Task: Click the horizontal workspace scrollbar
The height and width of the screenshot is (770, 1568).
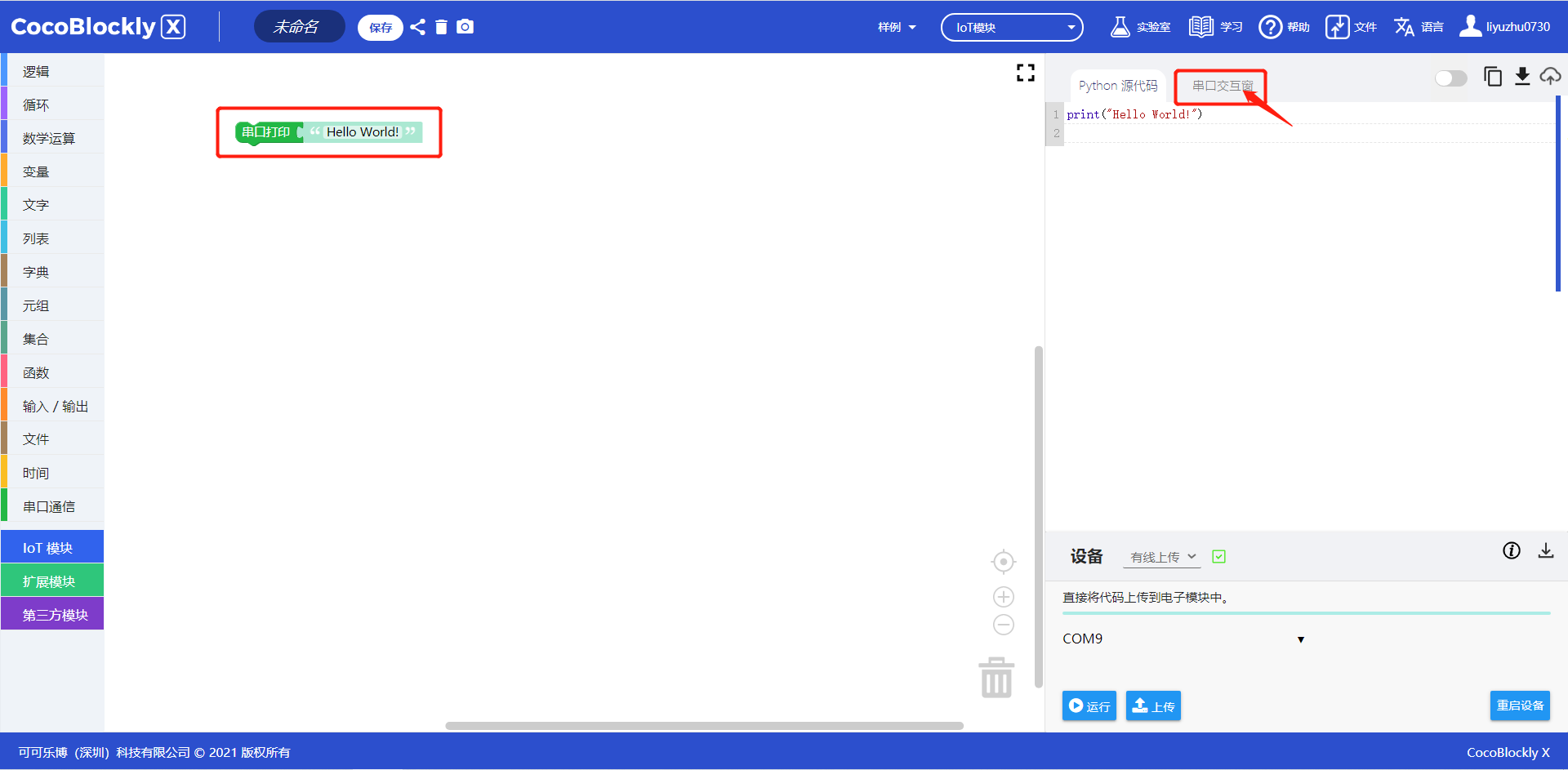Action: pos(704,725)
